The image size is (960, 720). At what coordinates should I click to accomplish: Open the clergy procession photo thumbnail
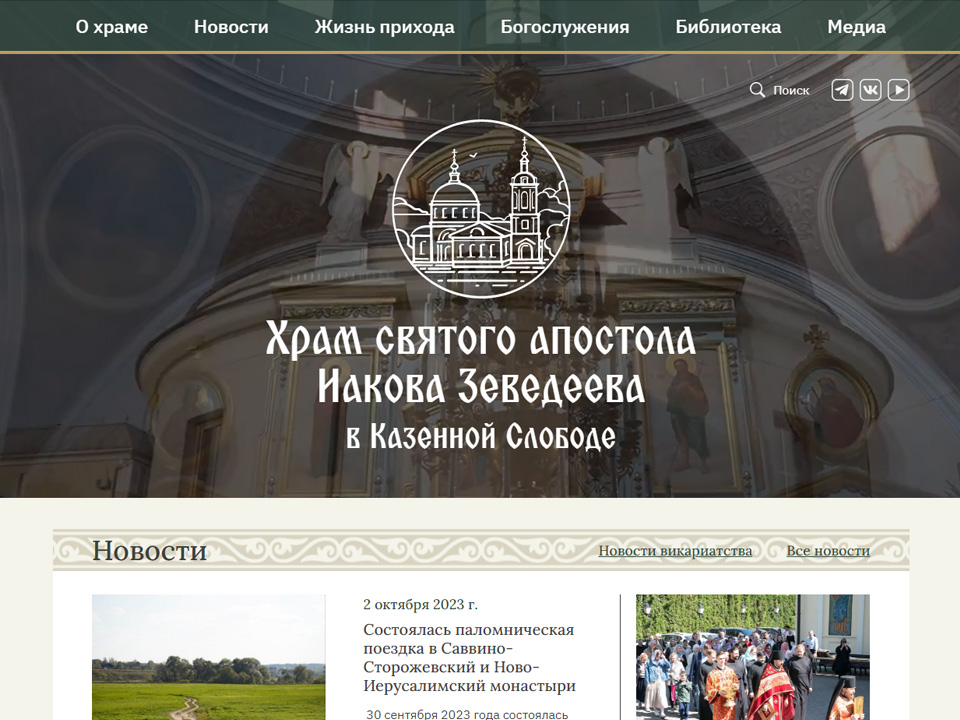752,657
